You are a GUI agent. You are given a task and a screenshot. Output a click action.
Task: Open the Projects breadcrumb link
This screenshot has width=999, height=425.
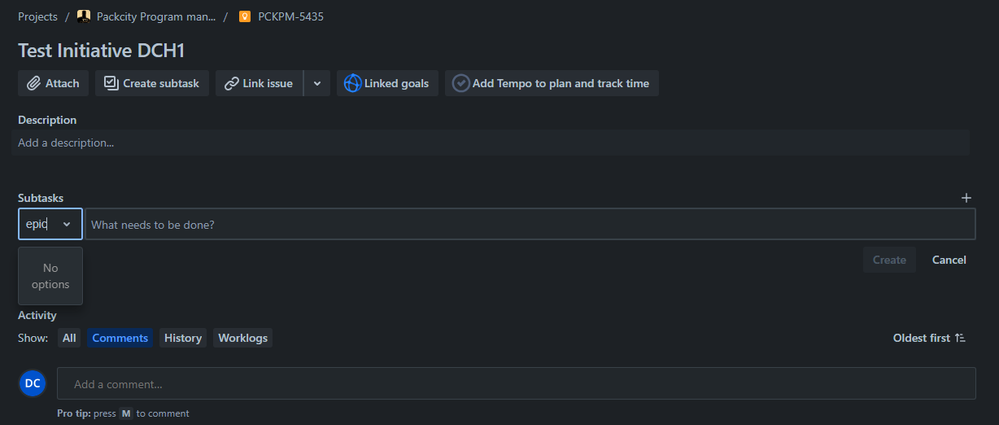[38, 17]
